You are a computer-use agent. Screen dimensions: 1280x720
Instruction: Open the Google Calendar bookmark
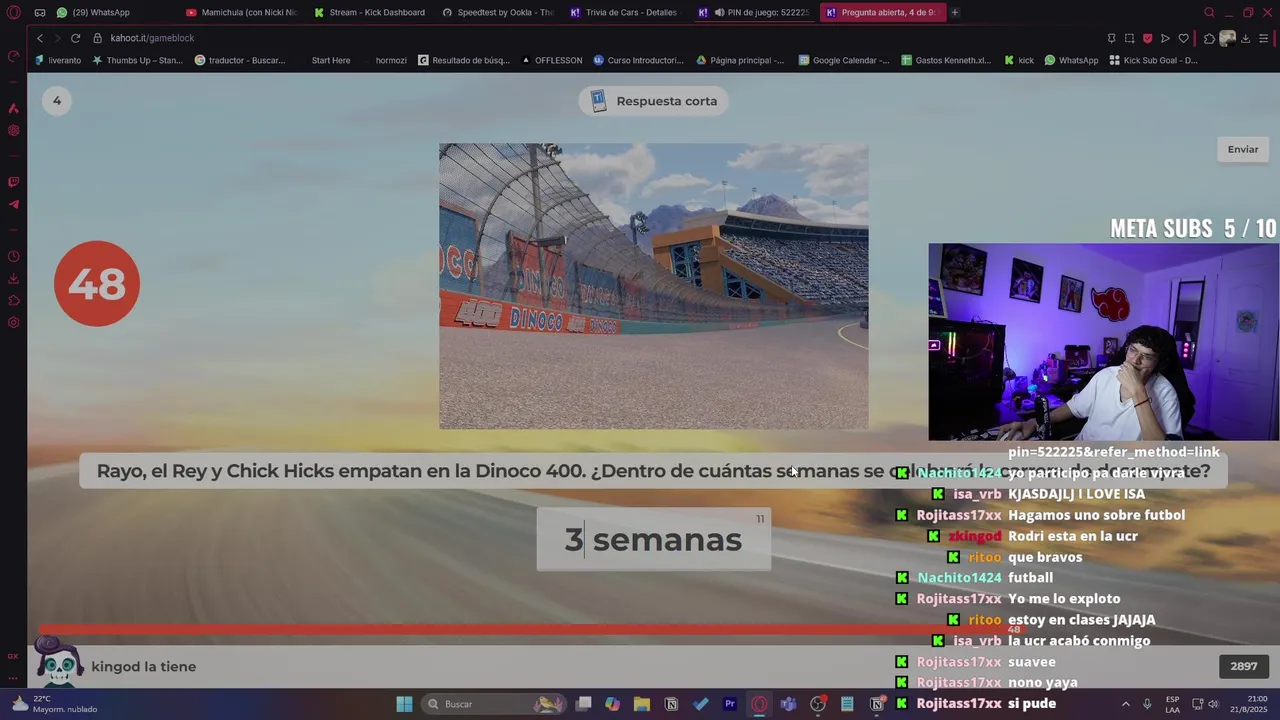click(844, 60)
